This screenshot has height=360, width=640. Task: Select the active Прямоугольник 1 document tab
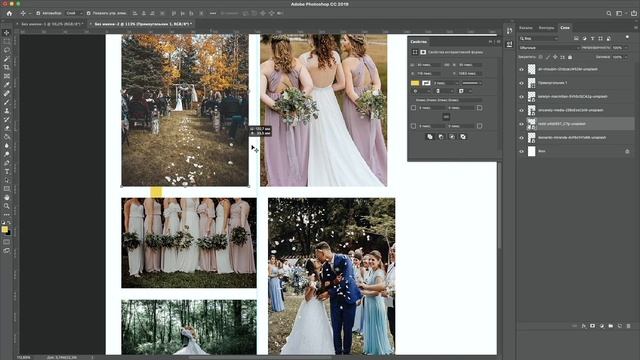tap(142, 24)
